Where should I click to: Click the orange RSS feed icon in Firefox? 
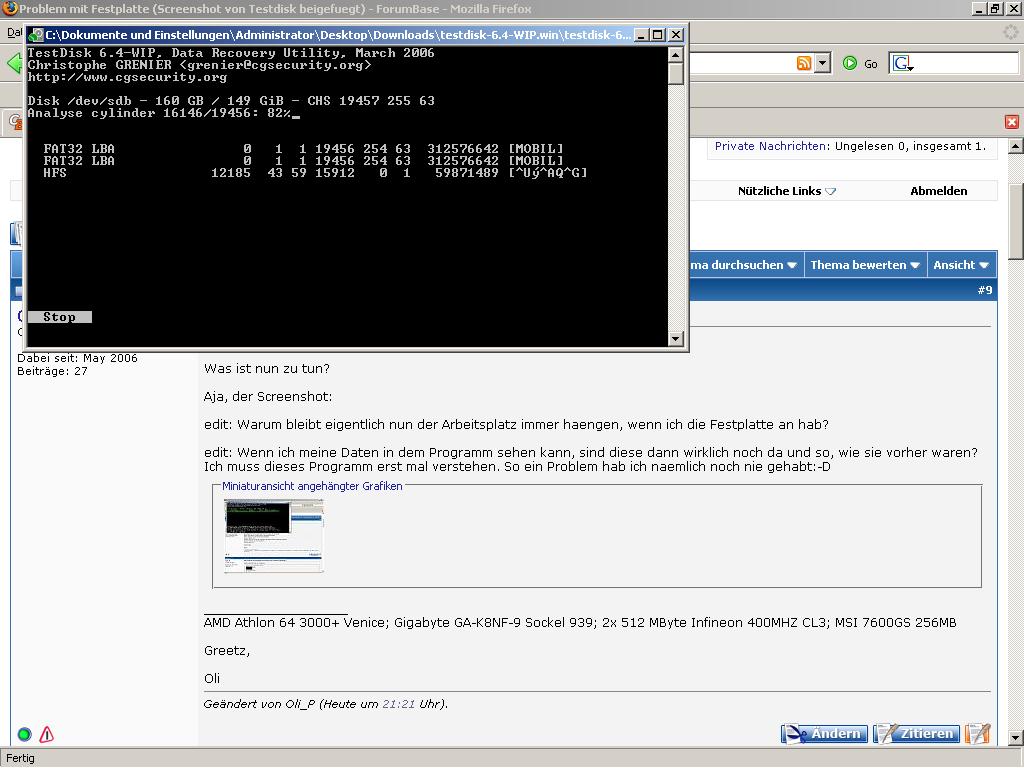coord(804,63)
